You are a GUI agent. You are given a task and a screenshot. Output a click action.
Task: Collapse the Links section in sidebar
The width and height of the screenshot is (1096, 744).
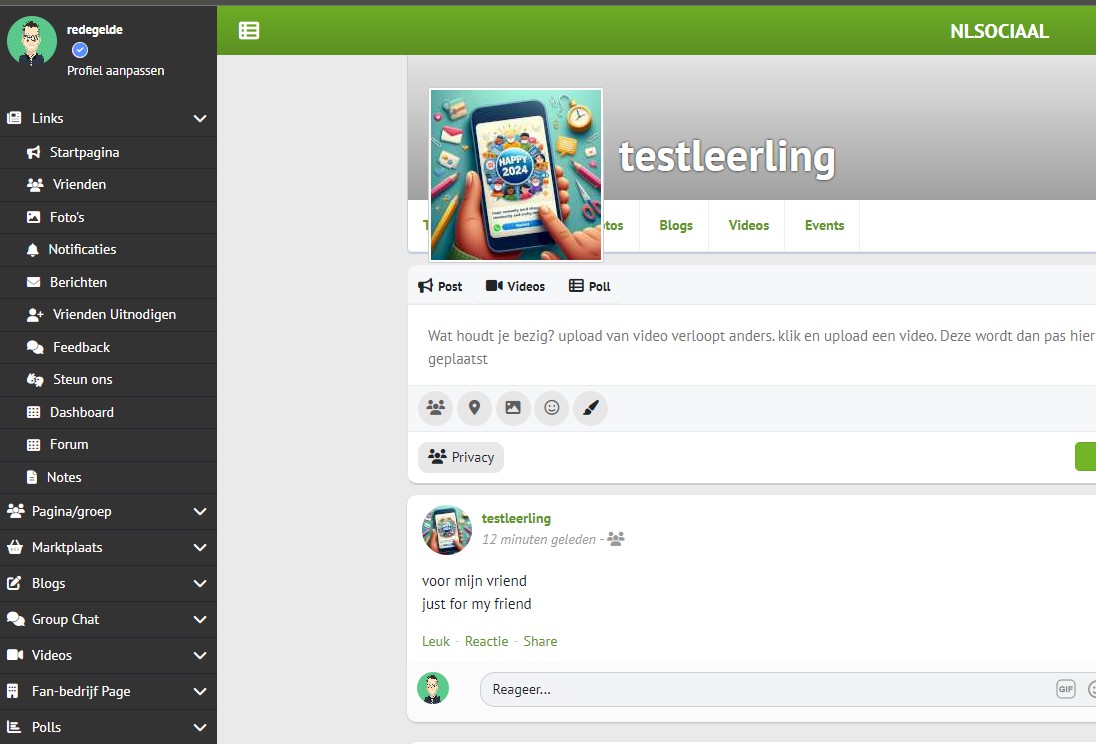click(200, 118)
